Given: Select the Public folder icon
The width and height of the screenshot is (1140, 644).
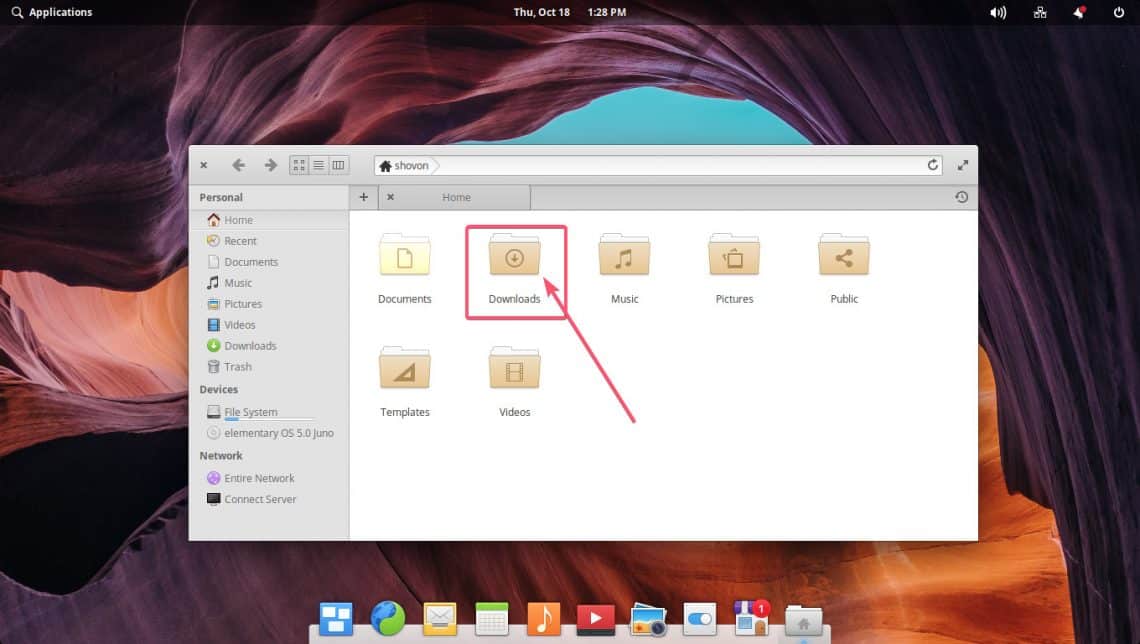Looking at the screenshot, I should pos(844,255).
